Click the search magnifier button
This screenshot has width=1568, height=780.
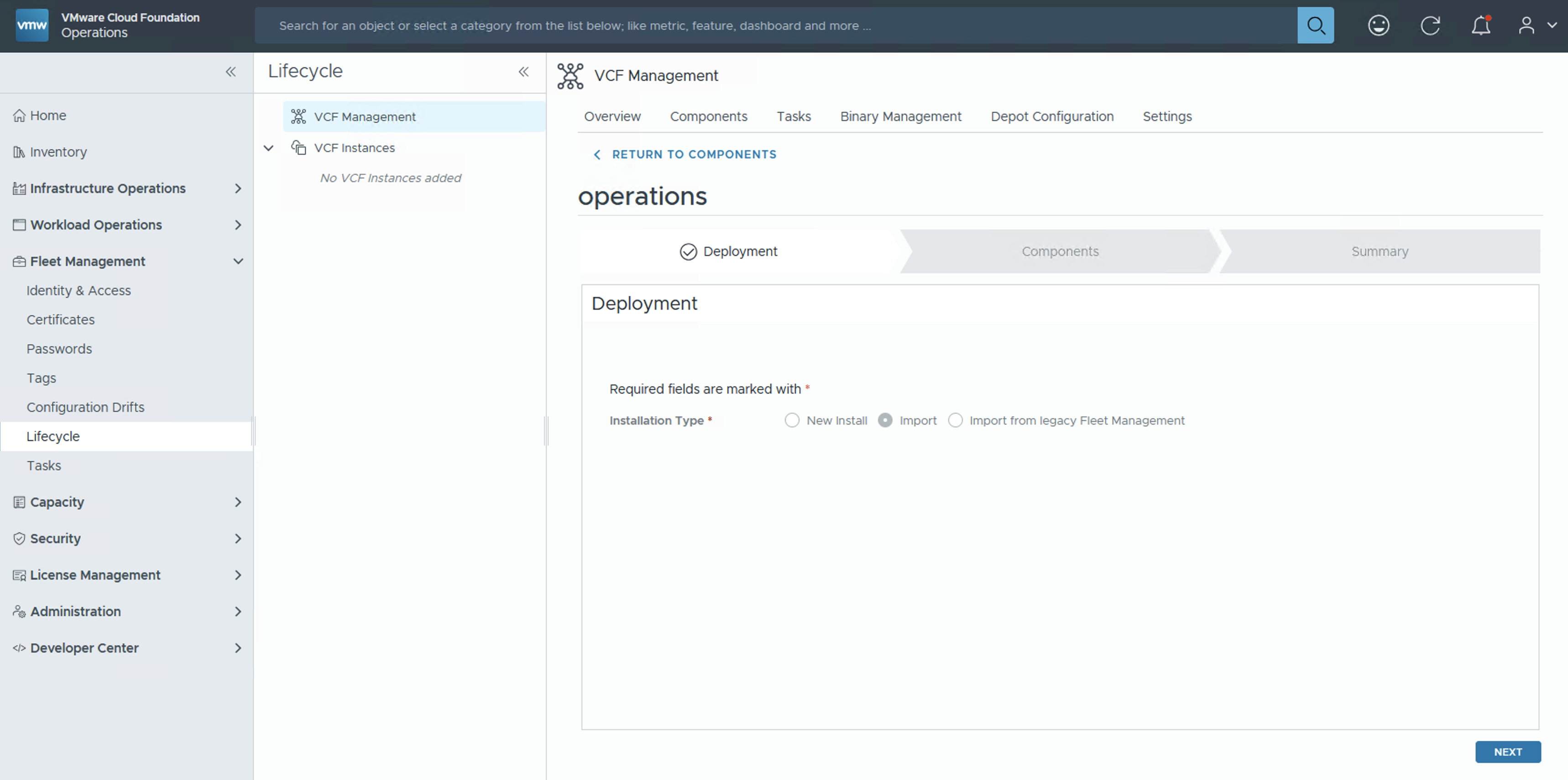click(x=1315, y=26)
